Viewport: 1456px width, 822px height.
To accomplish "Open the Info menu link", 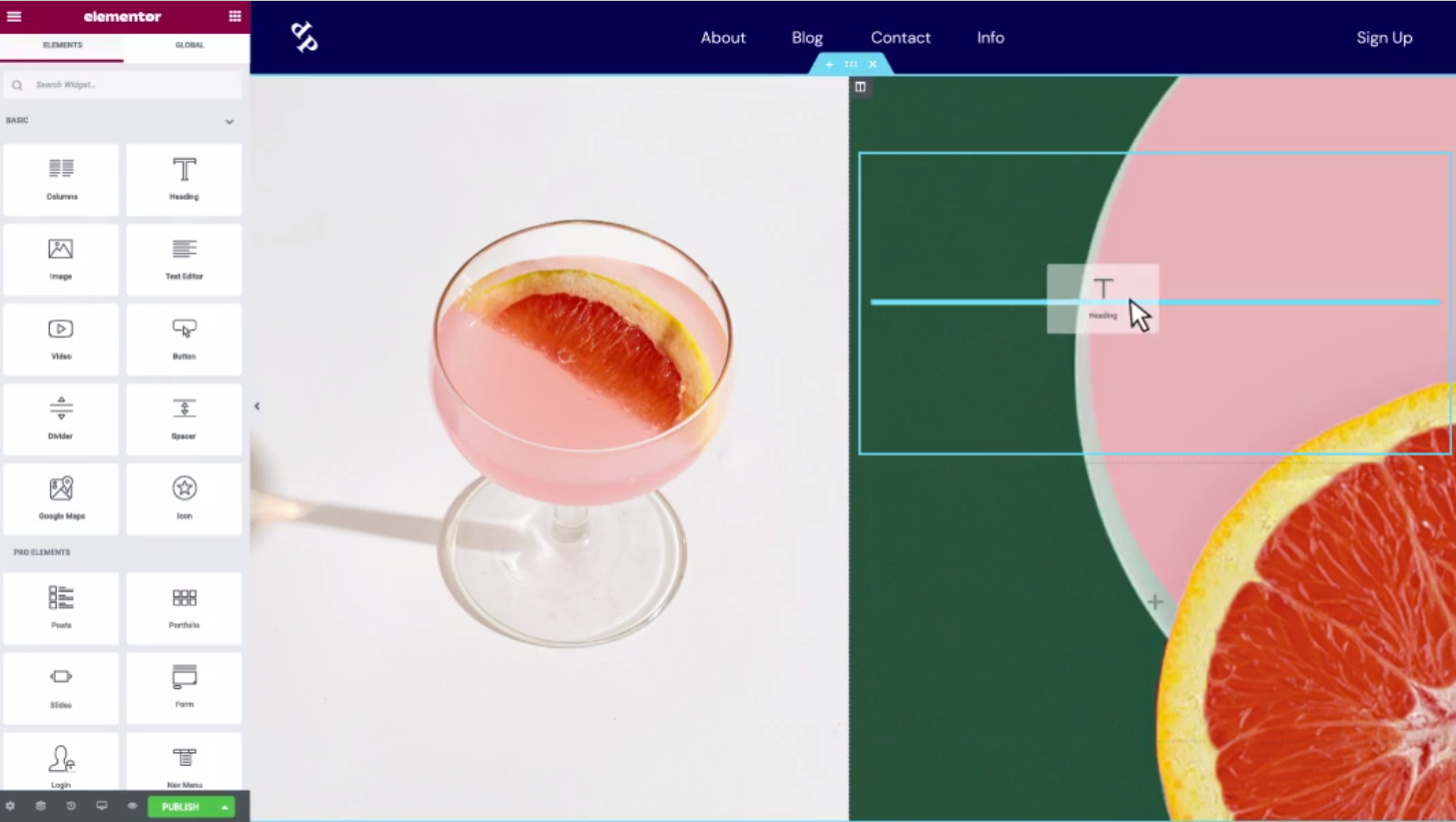I will click(x=991, y=37).
